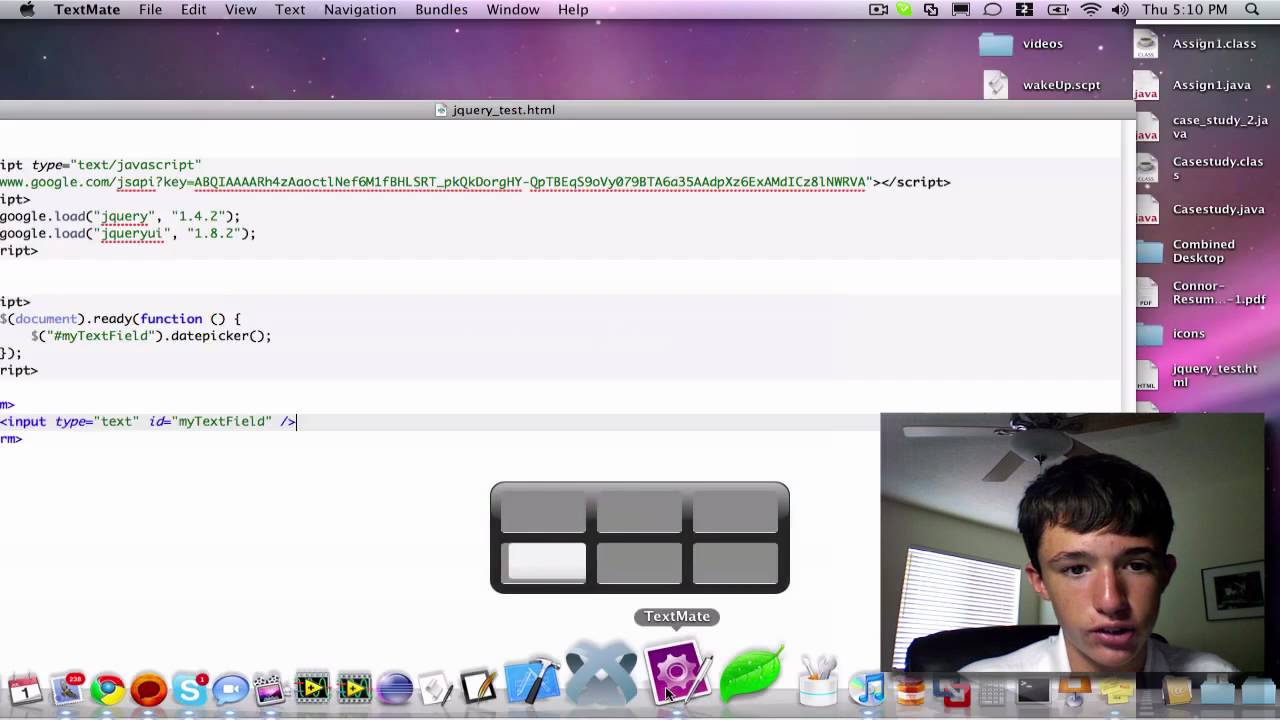1280x720 pixels.
Task: Launch Google Chrome from the Dock
Action: tap(108, 689)
